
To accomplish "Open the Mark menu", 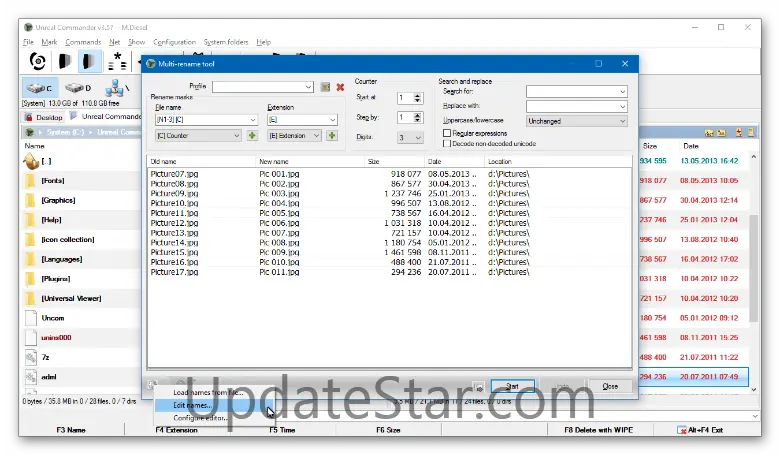I will 49,42.
